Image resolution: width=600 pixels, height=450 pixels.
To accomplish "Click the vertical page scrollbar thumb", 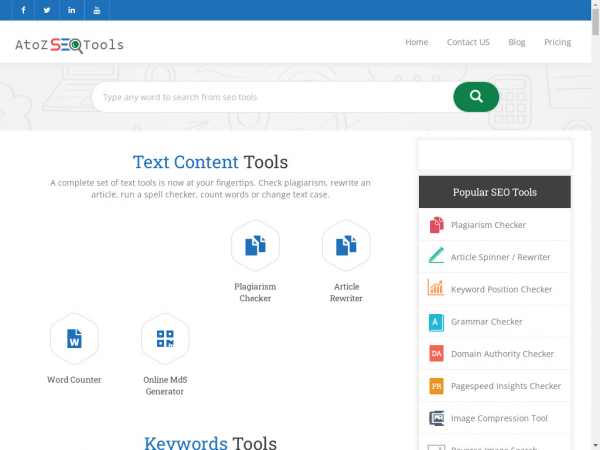I will (595, 21).
